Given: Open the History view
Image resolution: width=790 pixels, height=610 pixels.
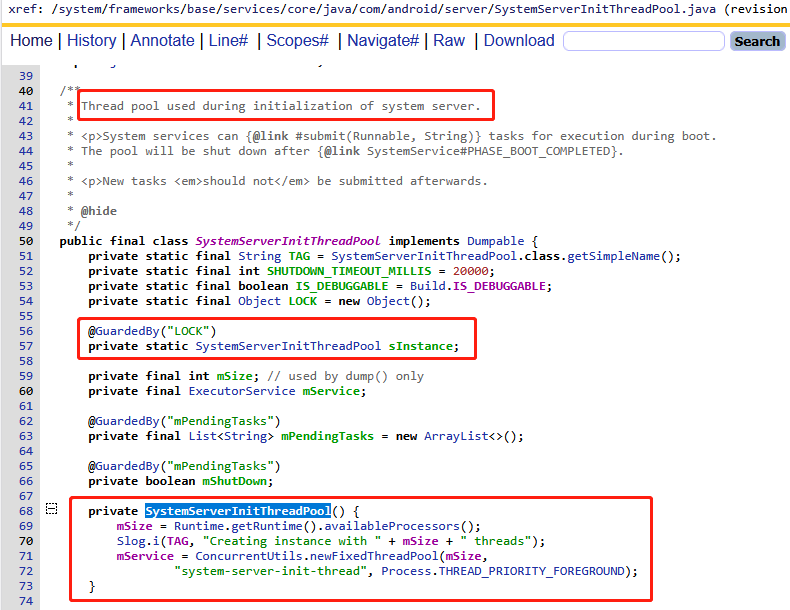Looking at the screenshot, I should tap(91, 41).
